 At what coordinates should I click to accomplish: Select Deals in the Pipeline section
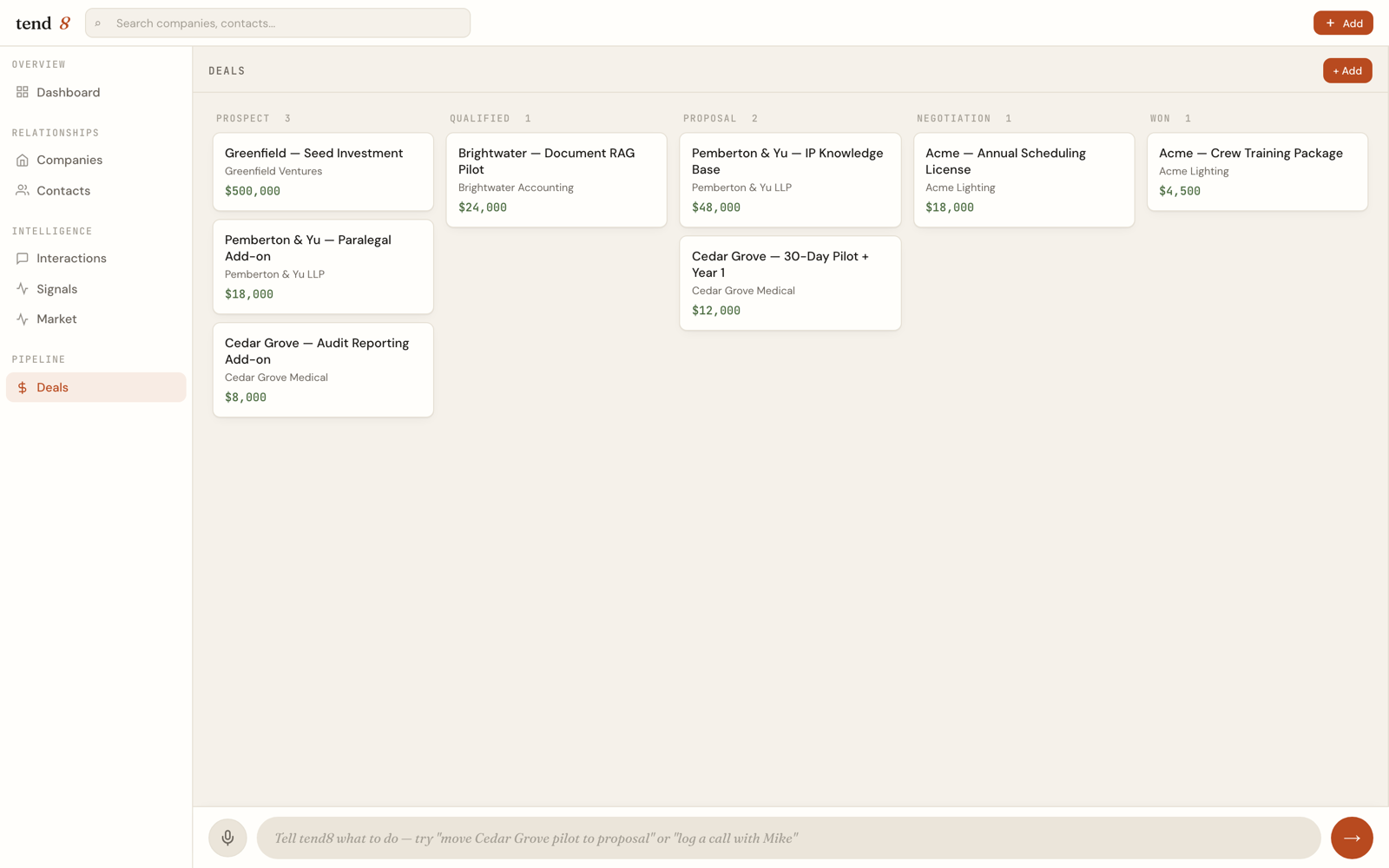[x=95, y=387]
